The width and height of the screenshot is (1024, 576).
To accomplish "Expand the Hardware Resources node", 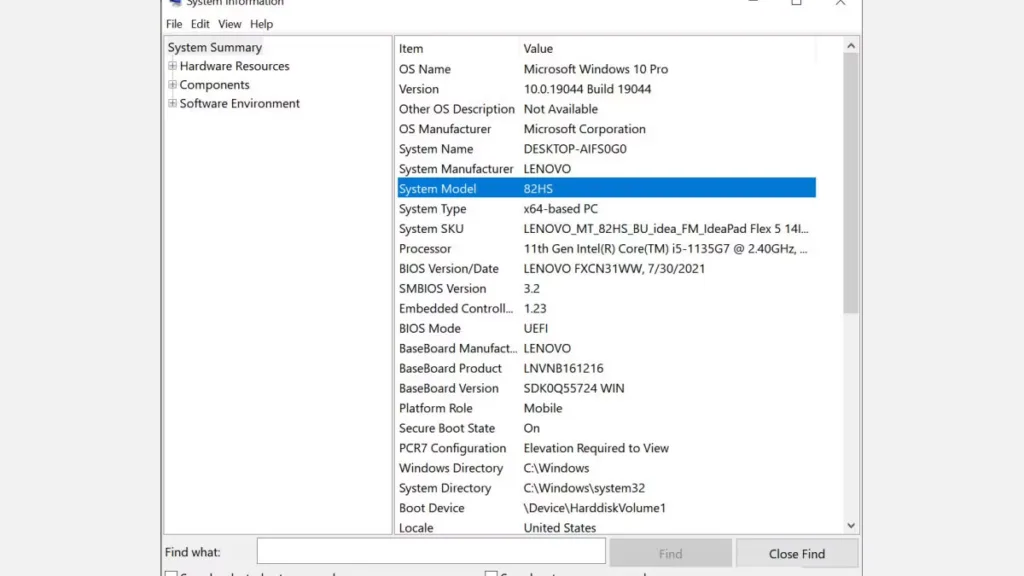I will click(172, 65).
